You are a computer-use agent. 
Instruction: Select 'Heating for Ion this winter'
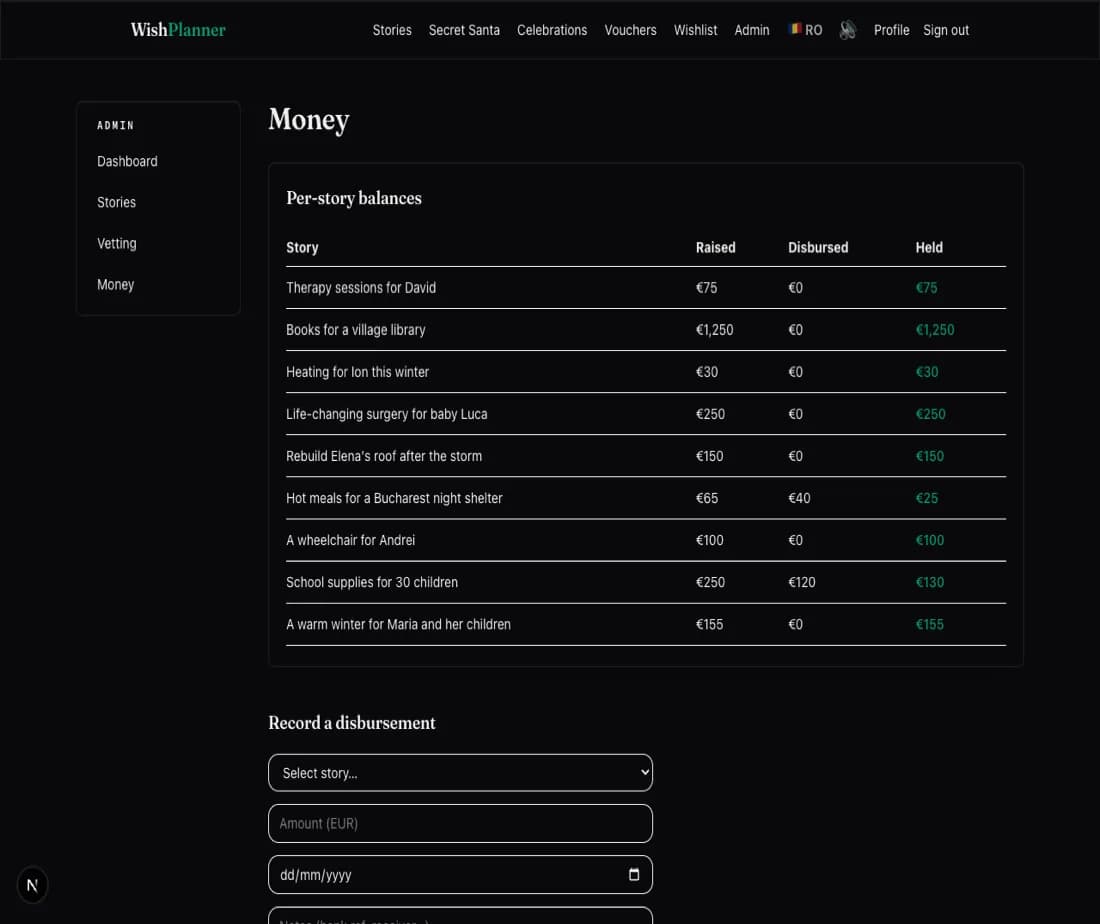pos(646,372)
